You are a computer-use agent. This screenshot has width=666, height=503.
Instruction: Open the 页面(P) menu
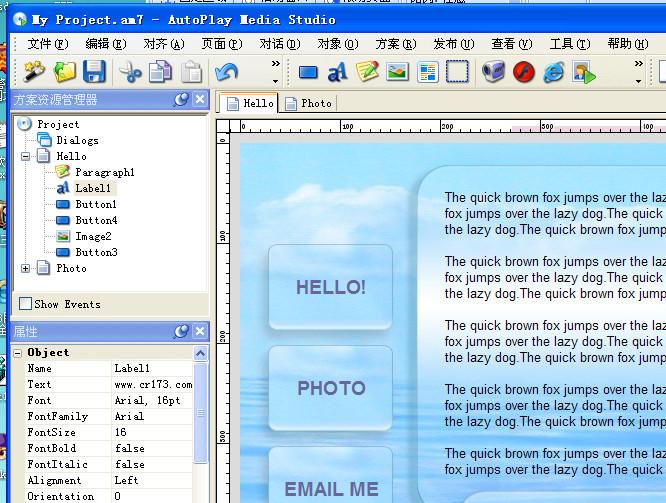point(221,44)
